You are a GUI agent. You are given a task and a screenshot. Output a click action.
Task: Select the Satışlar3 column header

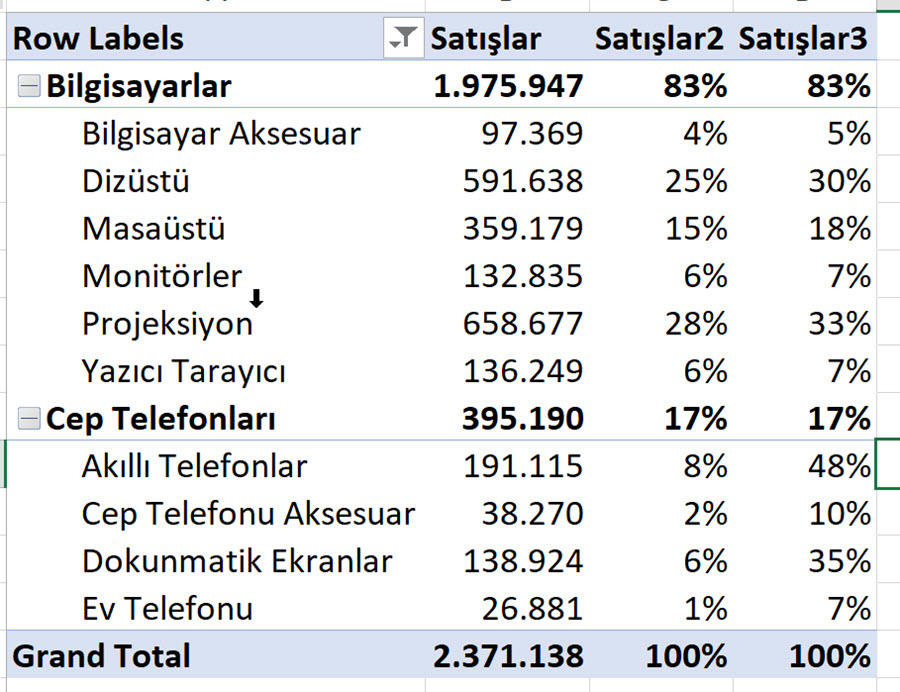pyautogui.click(x=802, y=39)
